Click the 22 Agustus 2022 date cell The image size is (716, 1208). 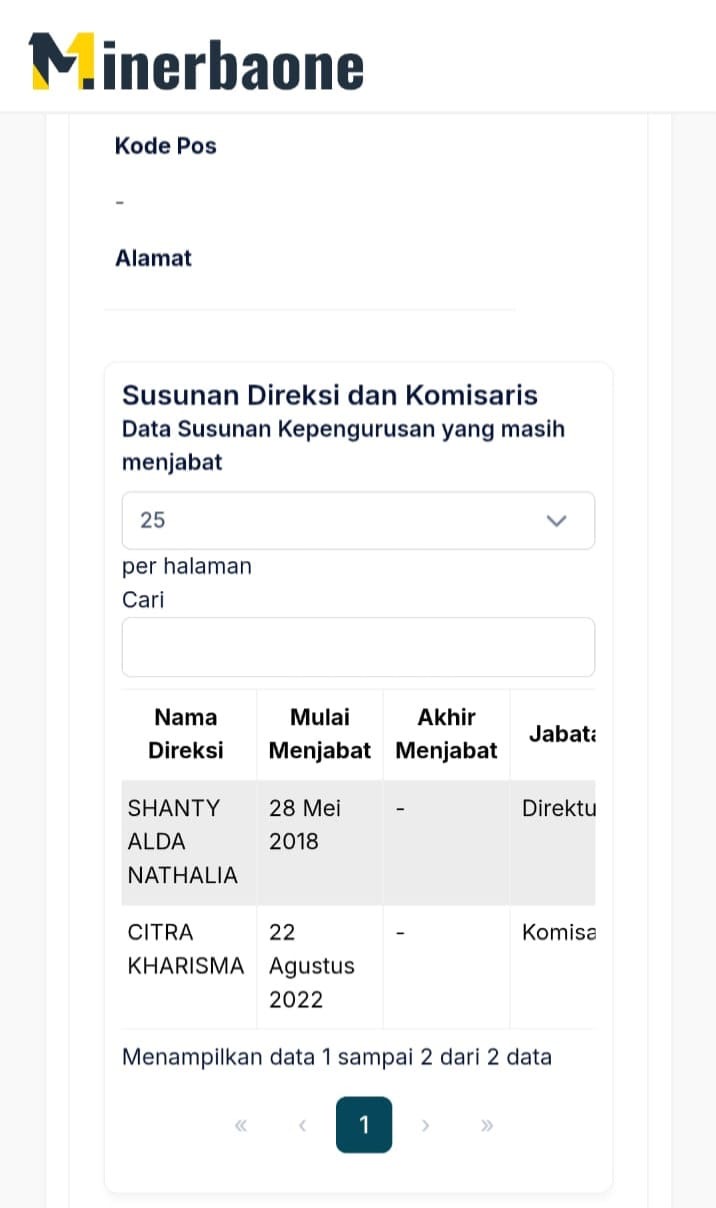pos(311,966)
